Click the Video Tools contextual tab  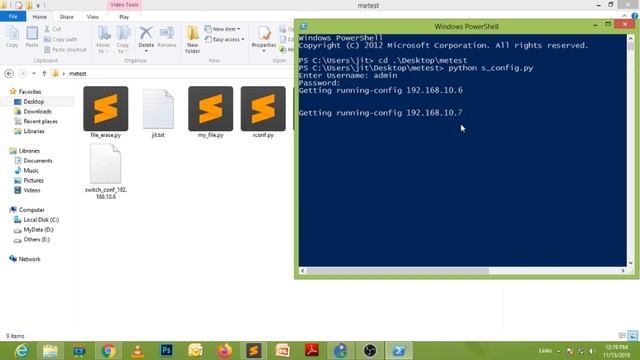124,5
